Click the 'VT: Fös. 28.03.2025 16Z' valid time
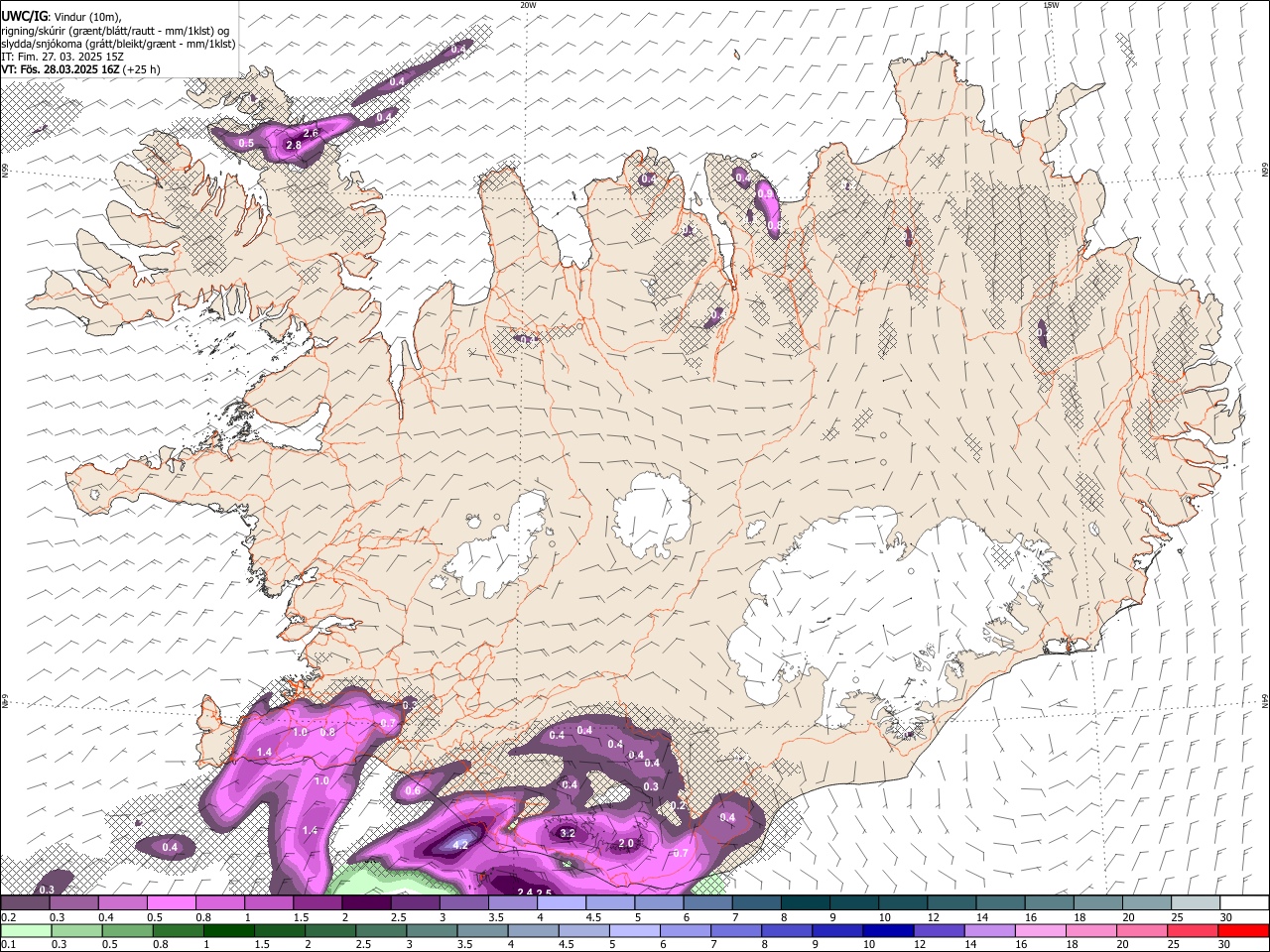The width and height of the screenshot is (1270, 952). [61, 69]
